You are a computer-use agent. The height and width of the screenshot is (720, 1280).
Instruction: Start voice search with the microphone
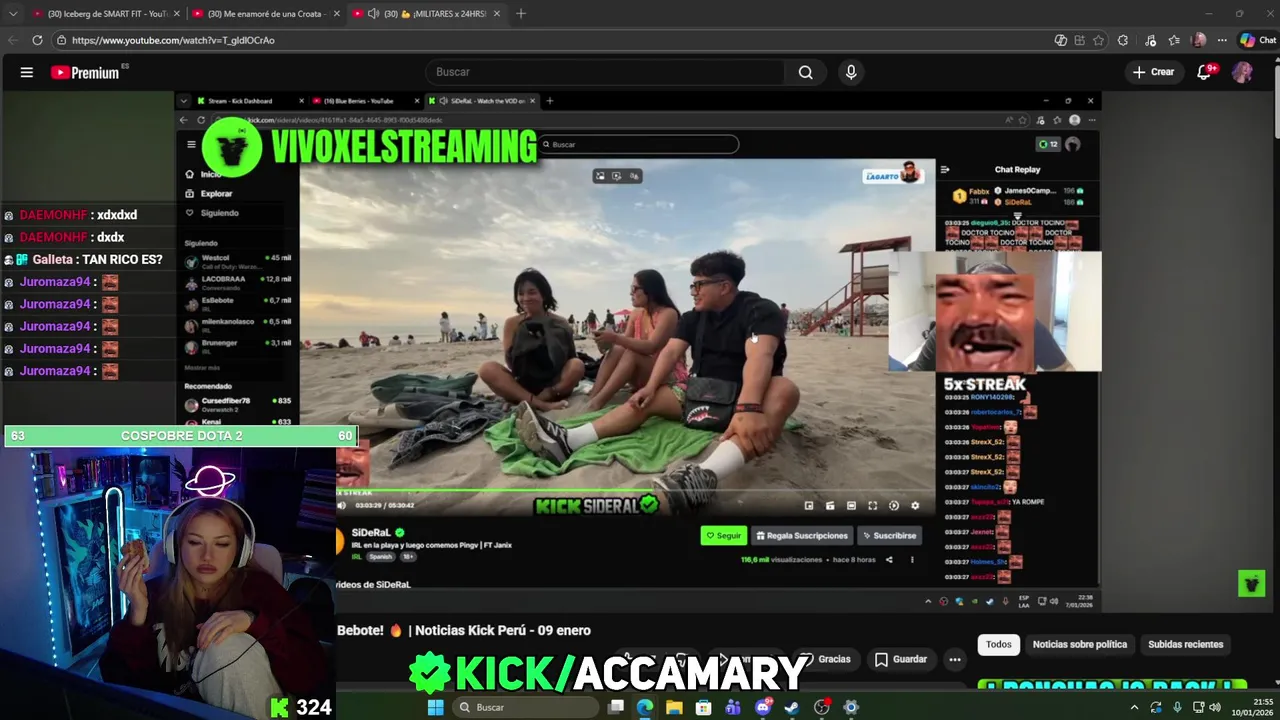[x=851, y=72]
